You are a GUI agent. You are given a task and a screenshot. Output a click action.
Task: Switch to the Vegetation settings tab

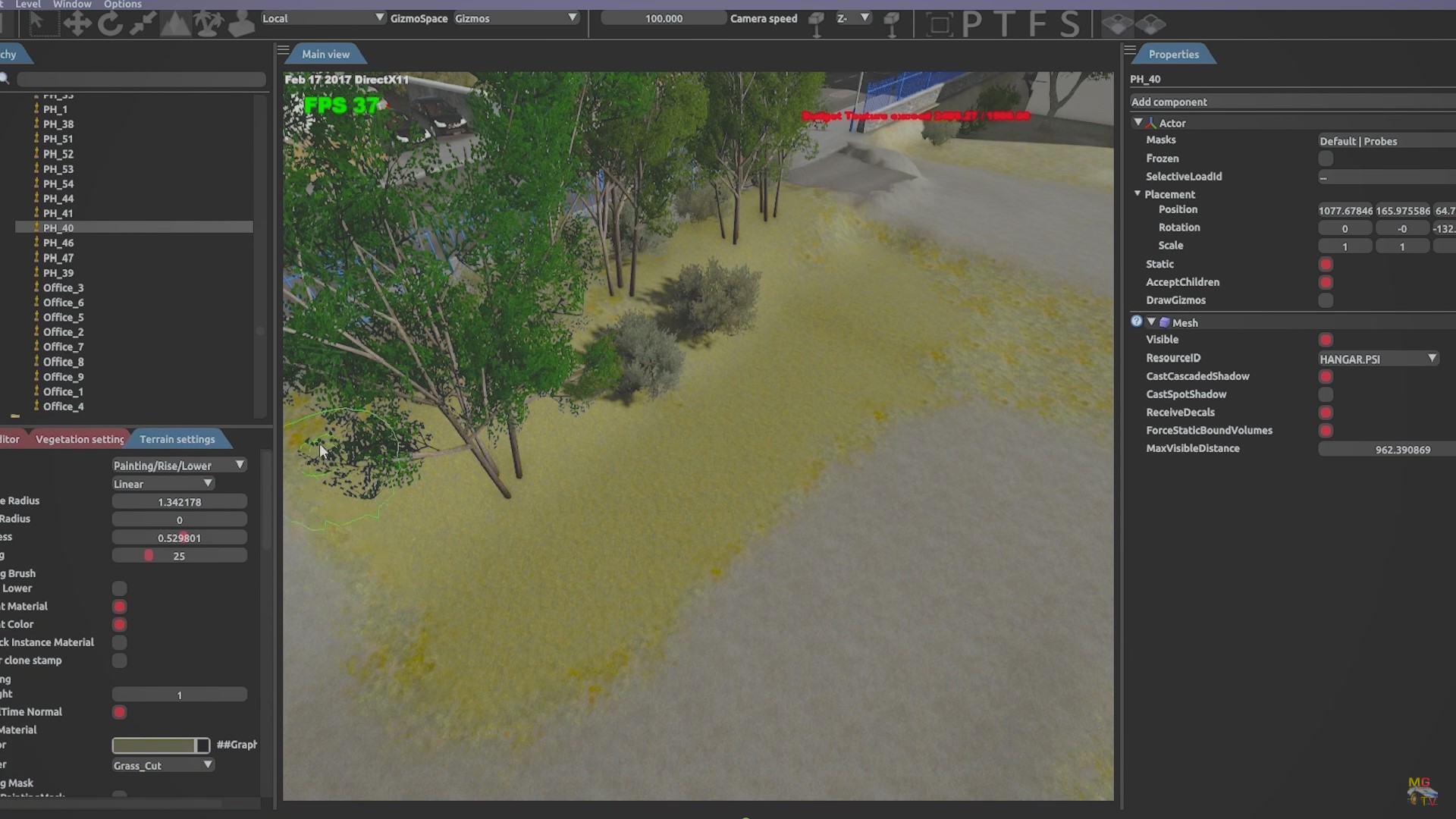(x=80, y=439)
